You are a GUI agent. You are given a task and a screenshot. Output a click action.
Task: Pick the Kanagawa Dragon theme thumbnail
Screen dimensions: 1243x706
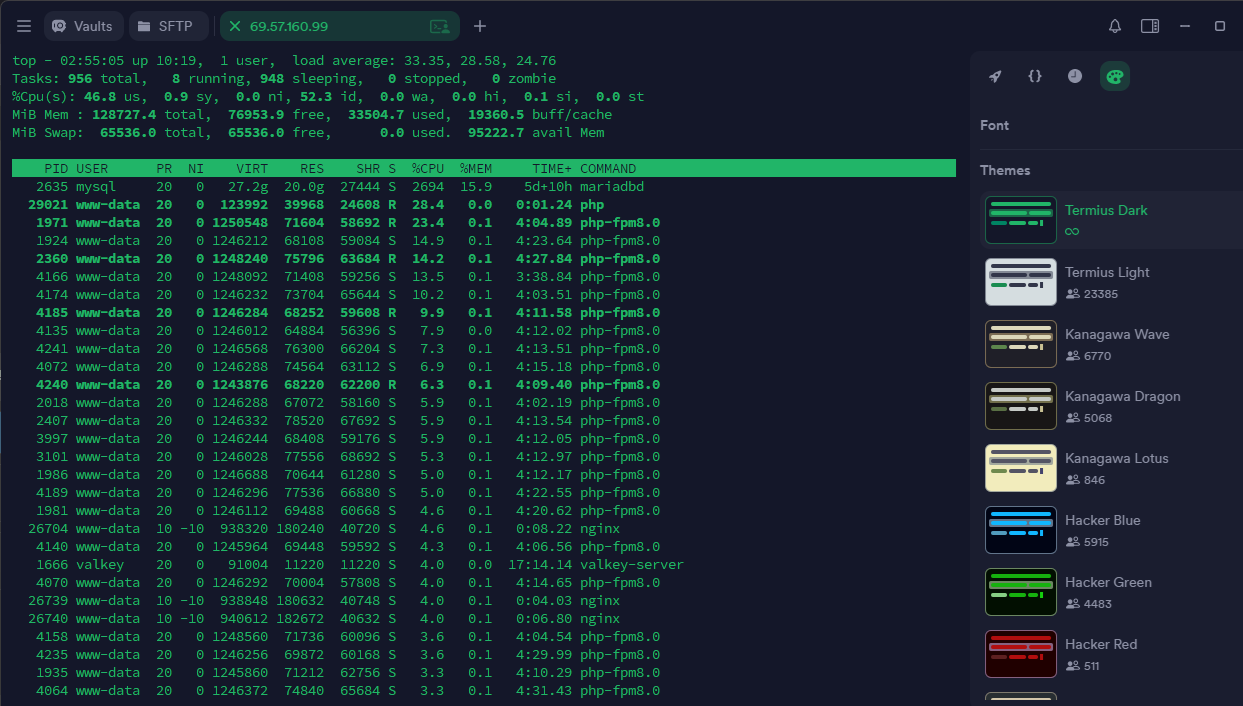coord(1021,406)
